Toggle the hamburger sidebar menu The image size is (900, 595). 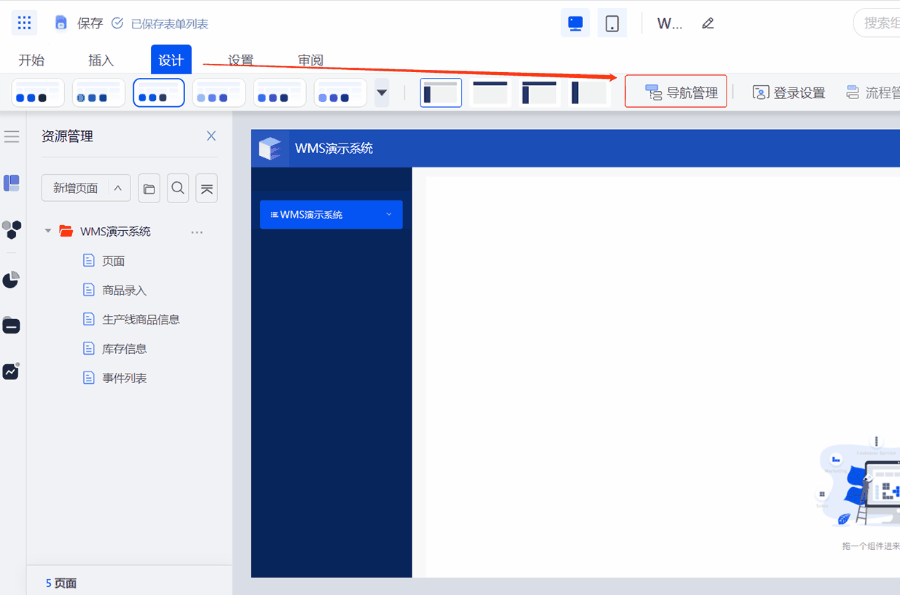point(12,136)
